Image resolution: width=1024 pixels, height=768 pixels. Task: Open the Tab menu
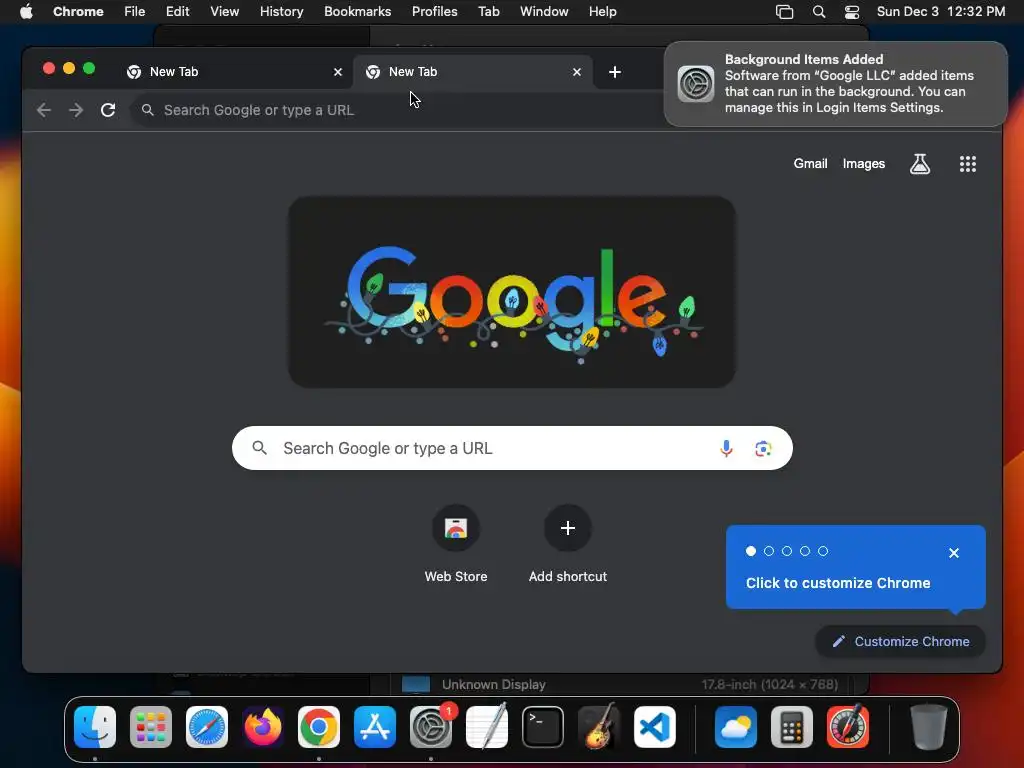[488, 12]
